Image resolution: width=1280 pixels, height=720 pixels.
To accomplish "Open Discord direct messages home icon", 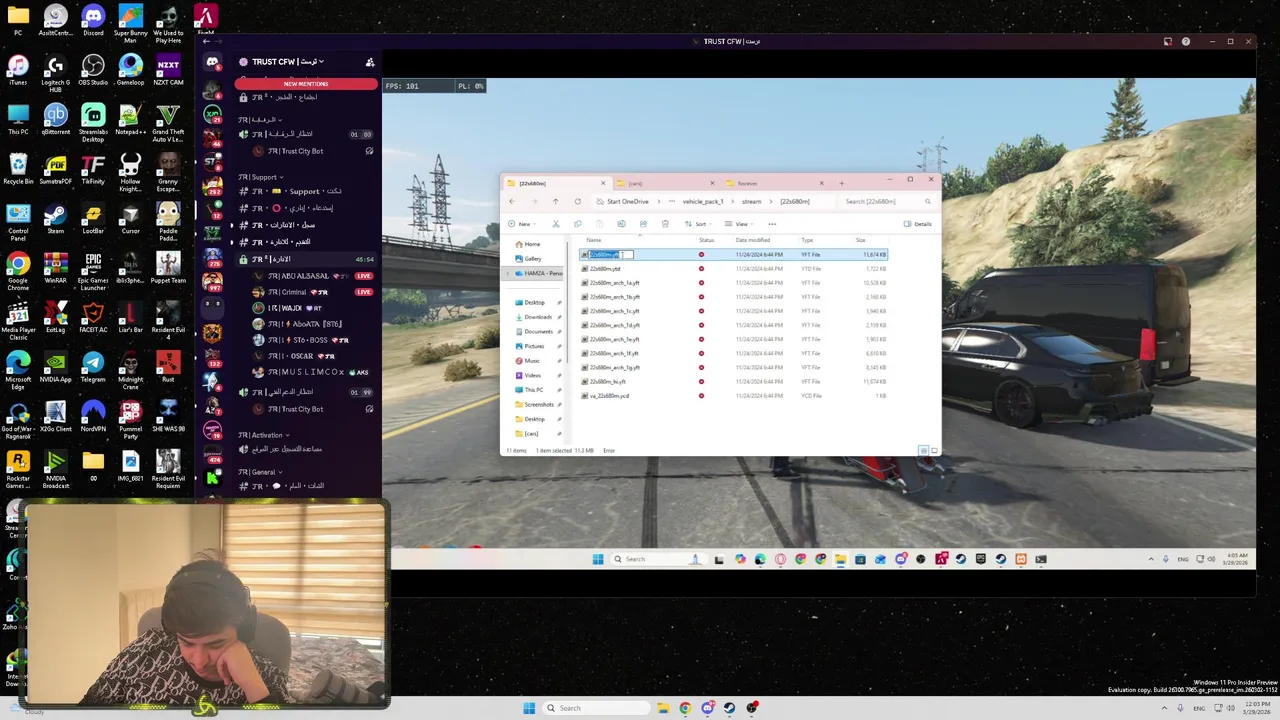I will (x=212, y=62).
